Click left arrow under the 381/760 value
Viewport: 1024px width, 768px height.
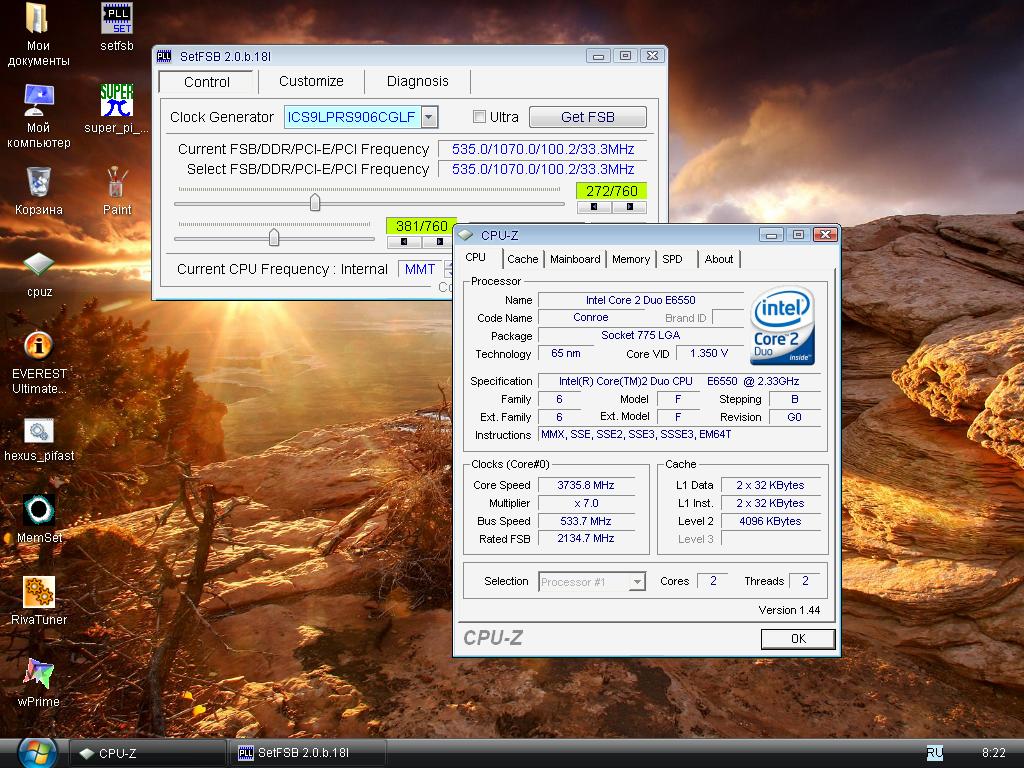pos(404,242)
